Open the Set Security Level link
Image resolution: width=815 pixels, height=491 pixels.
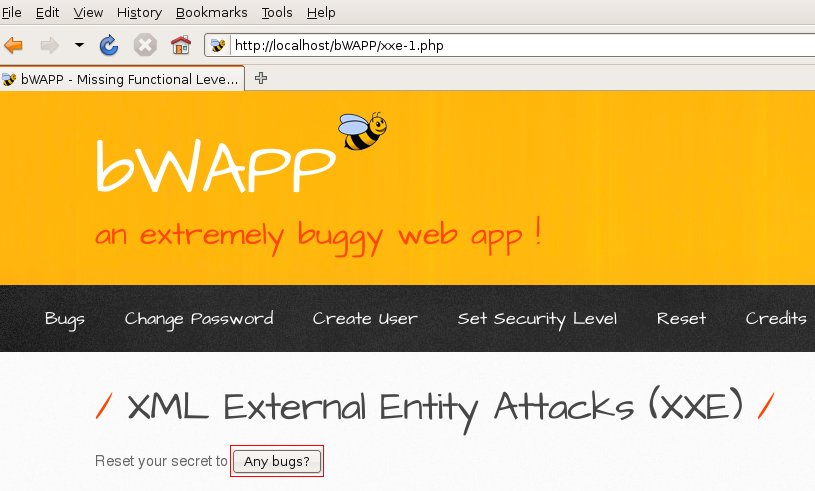click(x=537, y=319)
